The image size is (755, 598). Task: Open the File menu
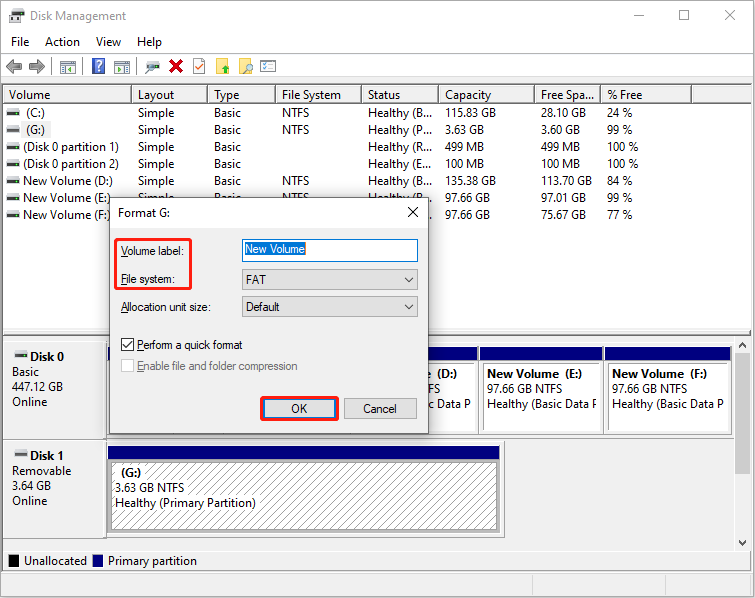coord(20,42)
